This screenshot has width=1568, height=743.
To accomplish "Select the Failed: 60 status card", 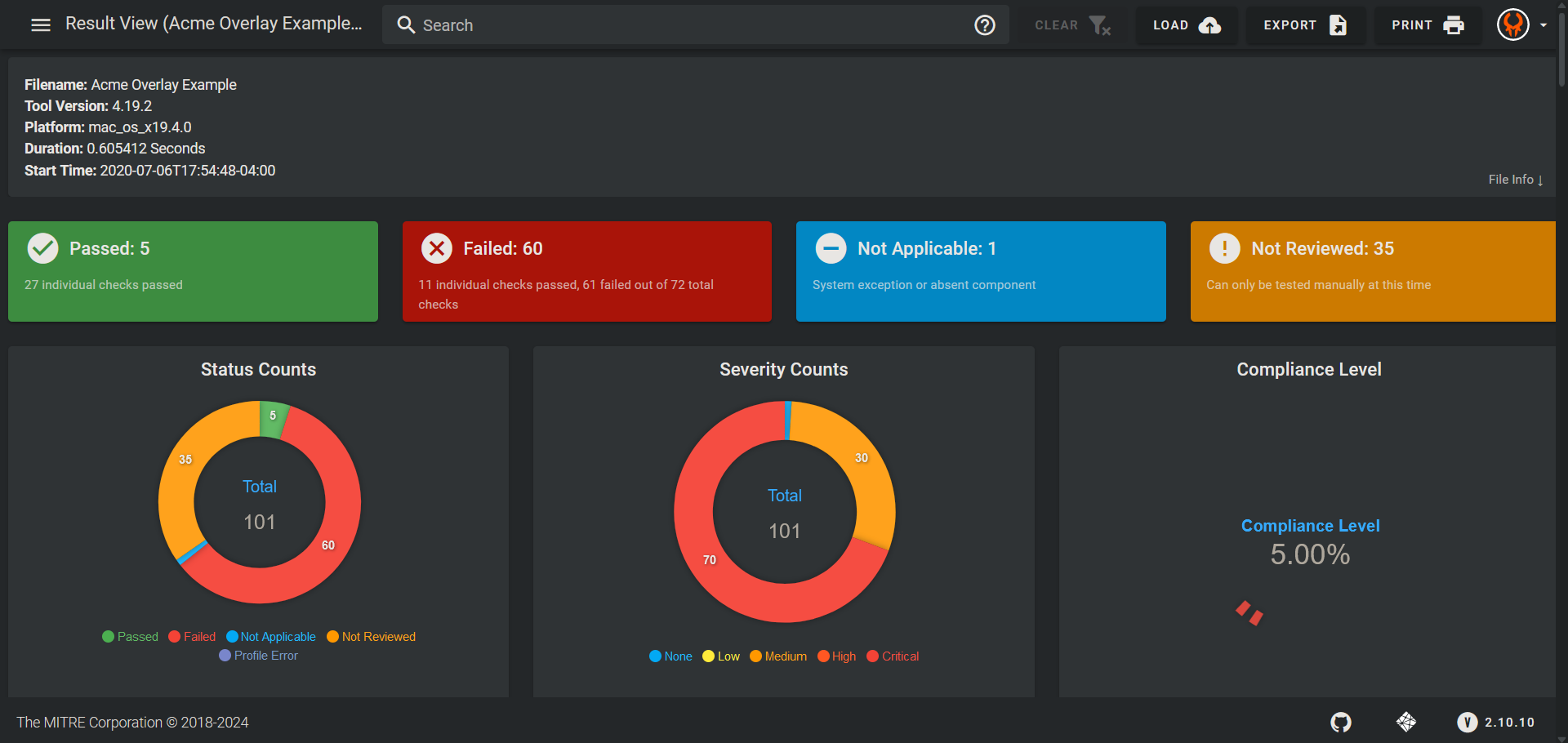I will point(586,271).
